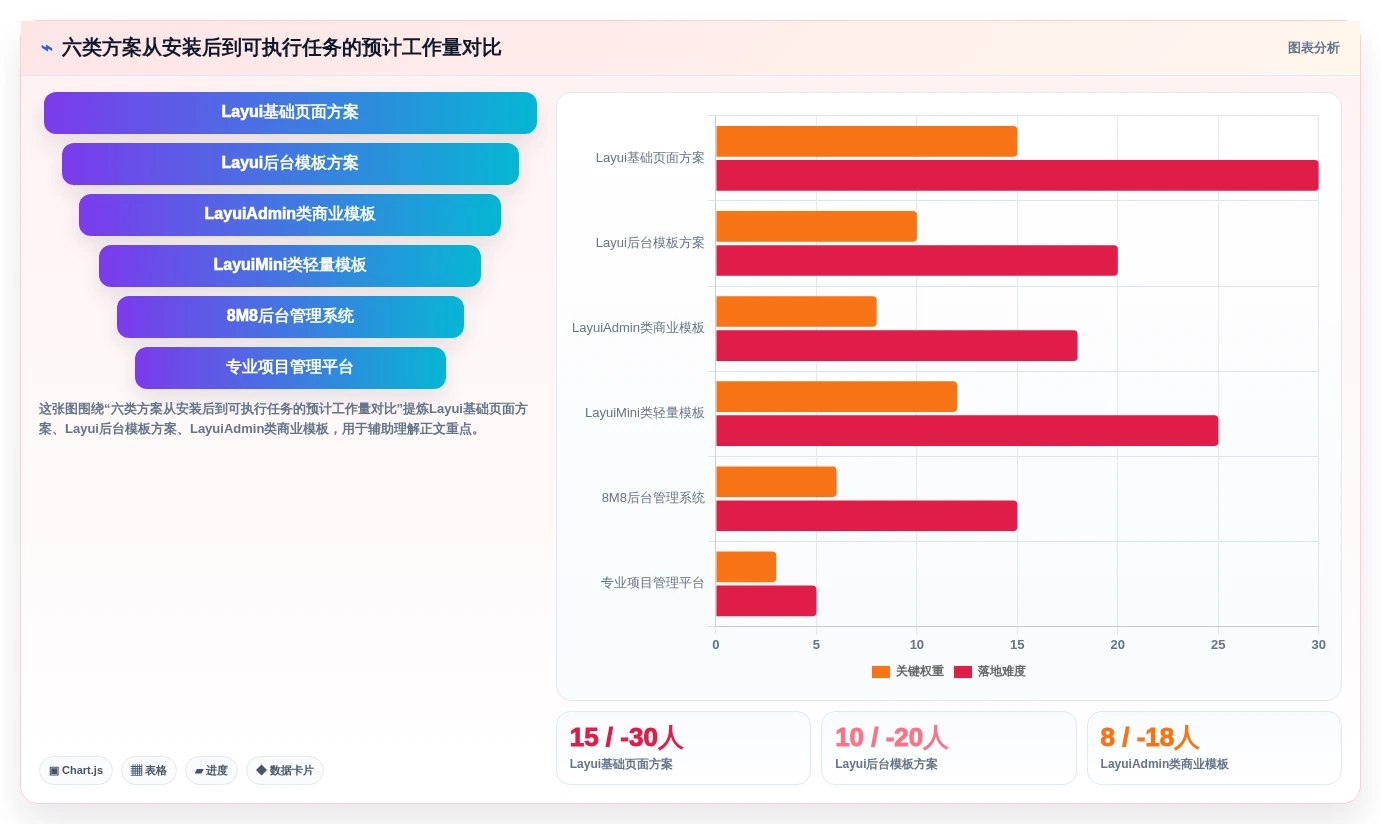This screenshot has height=824, width=1381.
Task: Click orange bar for Layui基础页面方案
Action: pos(866,141)
